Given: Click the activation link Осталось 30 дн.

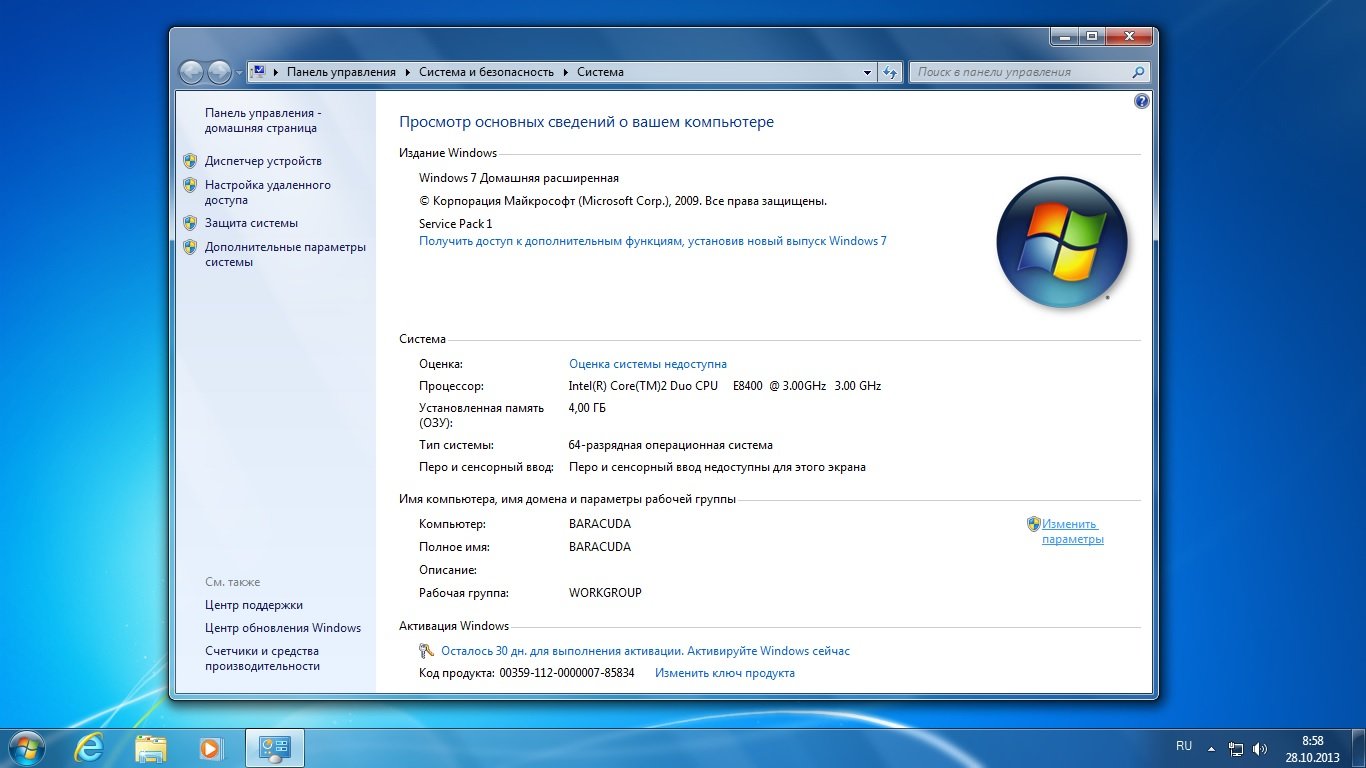Looking at the screenshot, I should [645, 651].
